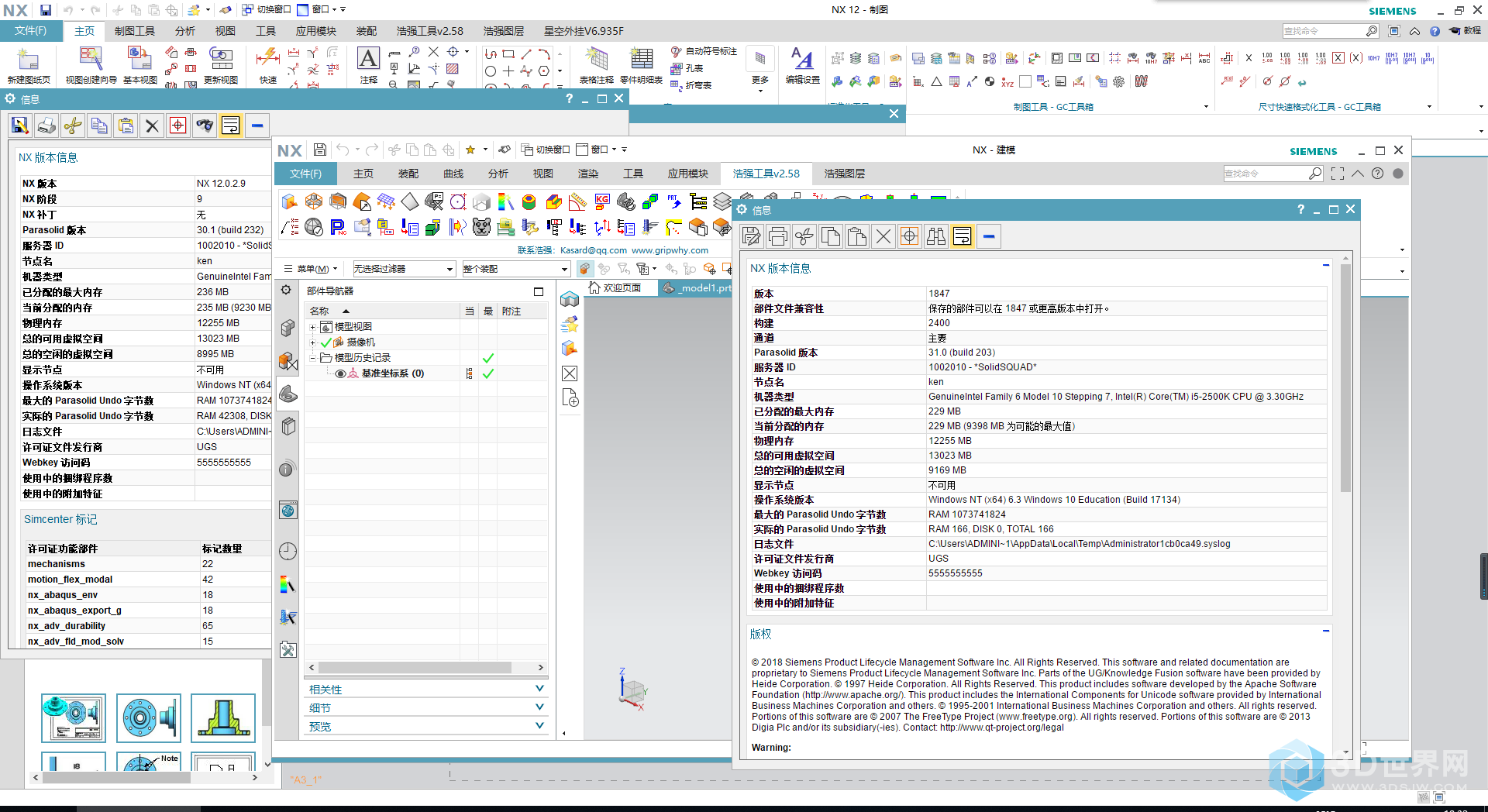1488x812 pixels.
Task: Toggle the up-to-date check on the 模型历史记录 row
Action: click(x=488, y=358)
